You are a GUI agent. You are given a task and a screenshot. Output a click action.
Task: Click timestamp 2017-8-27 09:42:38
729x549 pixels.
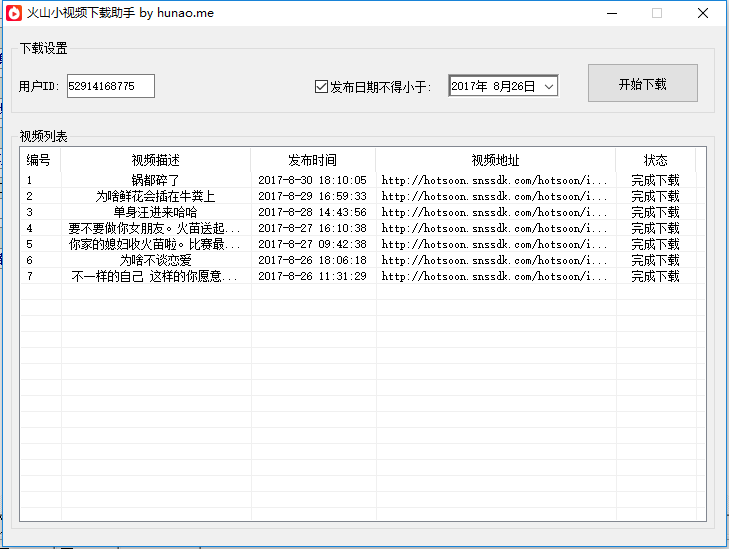(x=312, y=245)
